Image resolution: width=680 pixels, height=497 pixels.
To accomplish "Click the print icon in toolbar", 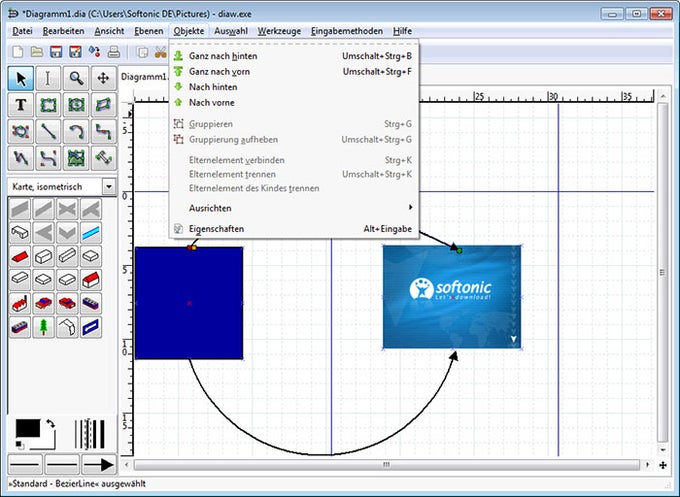I will [x=114, y=52].
